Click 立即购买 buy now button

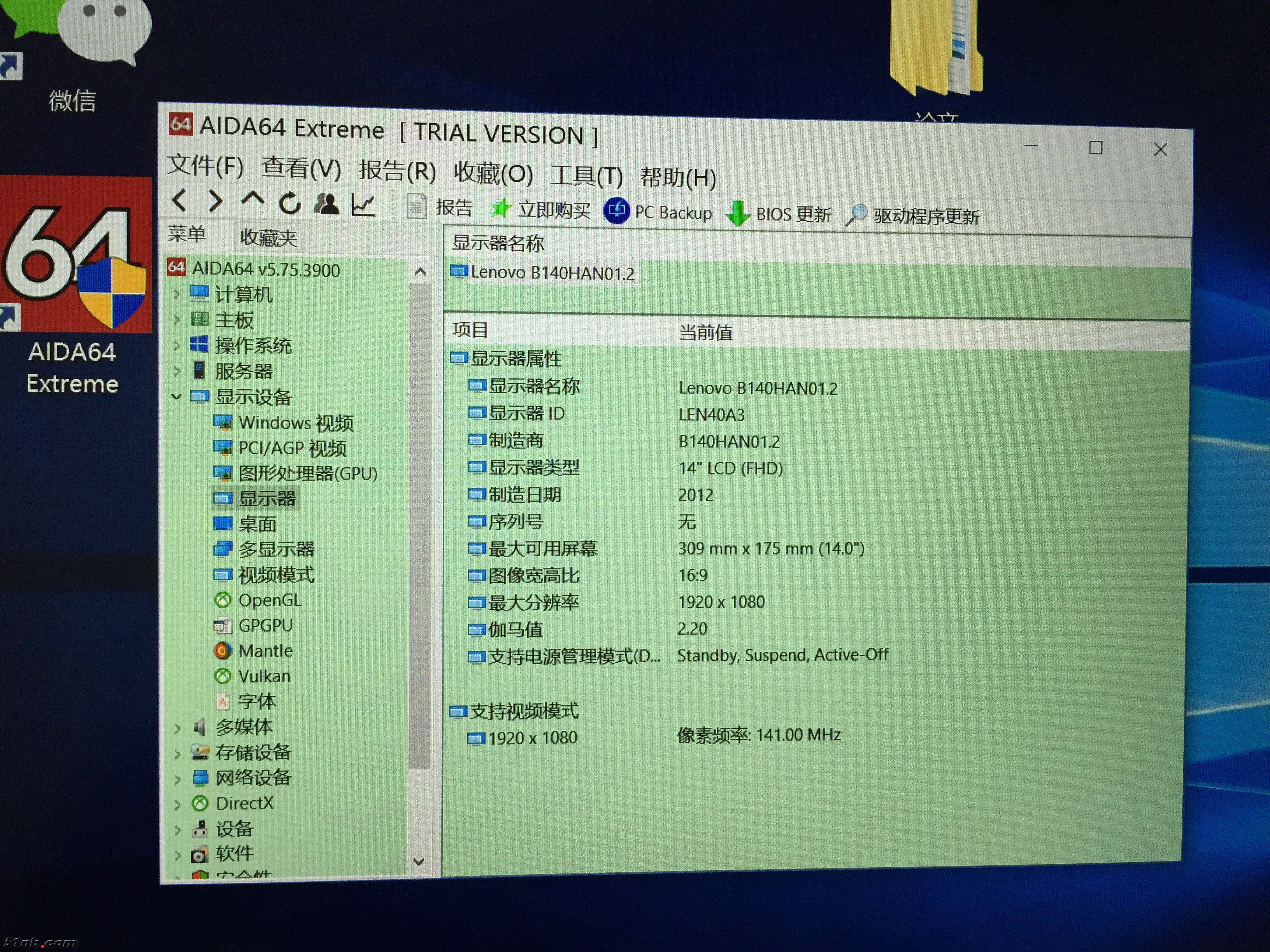541,210
